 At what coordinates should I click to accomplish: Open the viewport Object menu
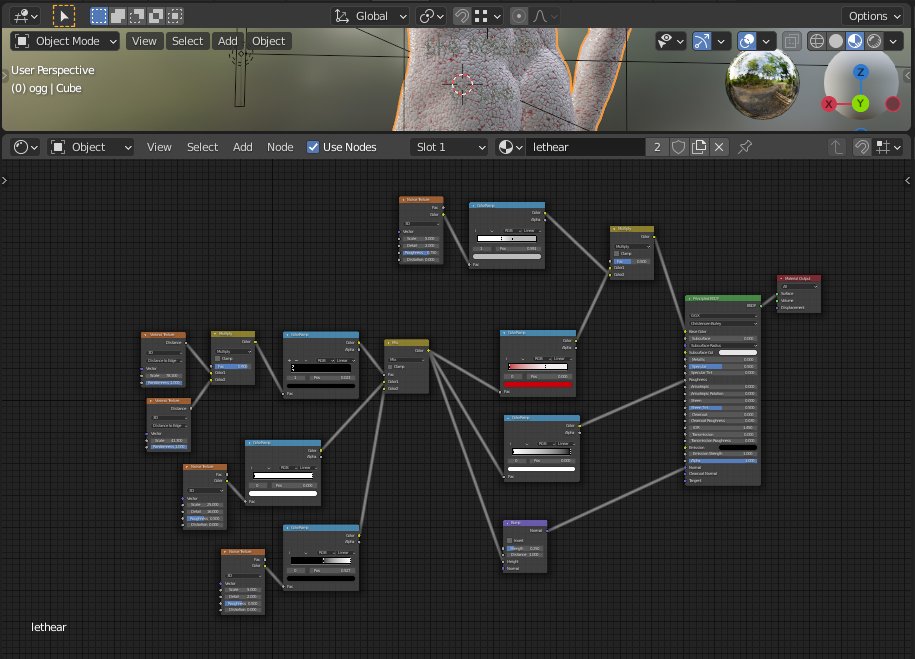[x=268, y=41]
